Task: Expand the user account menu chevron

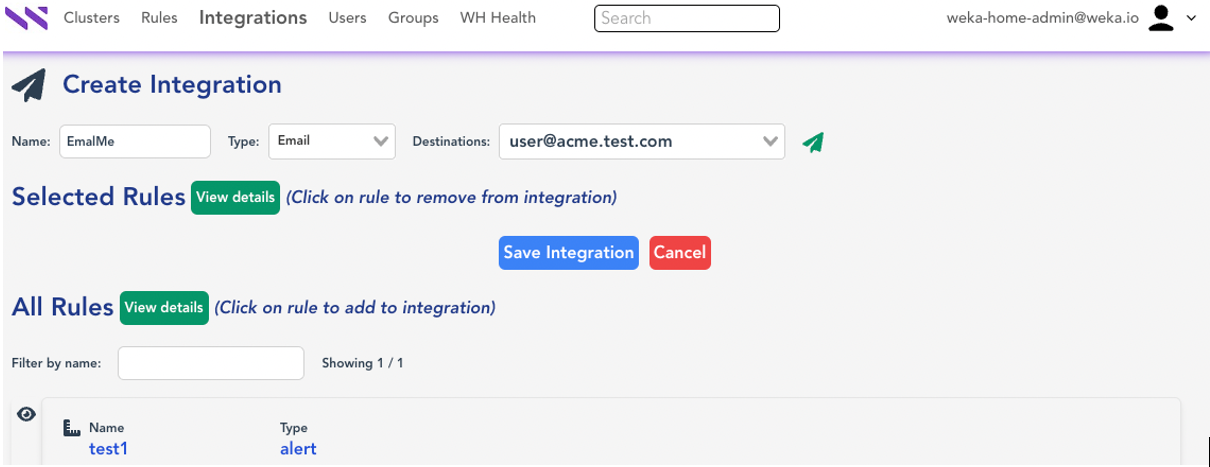Action: click(1191, 18)
